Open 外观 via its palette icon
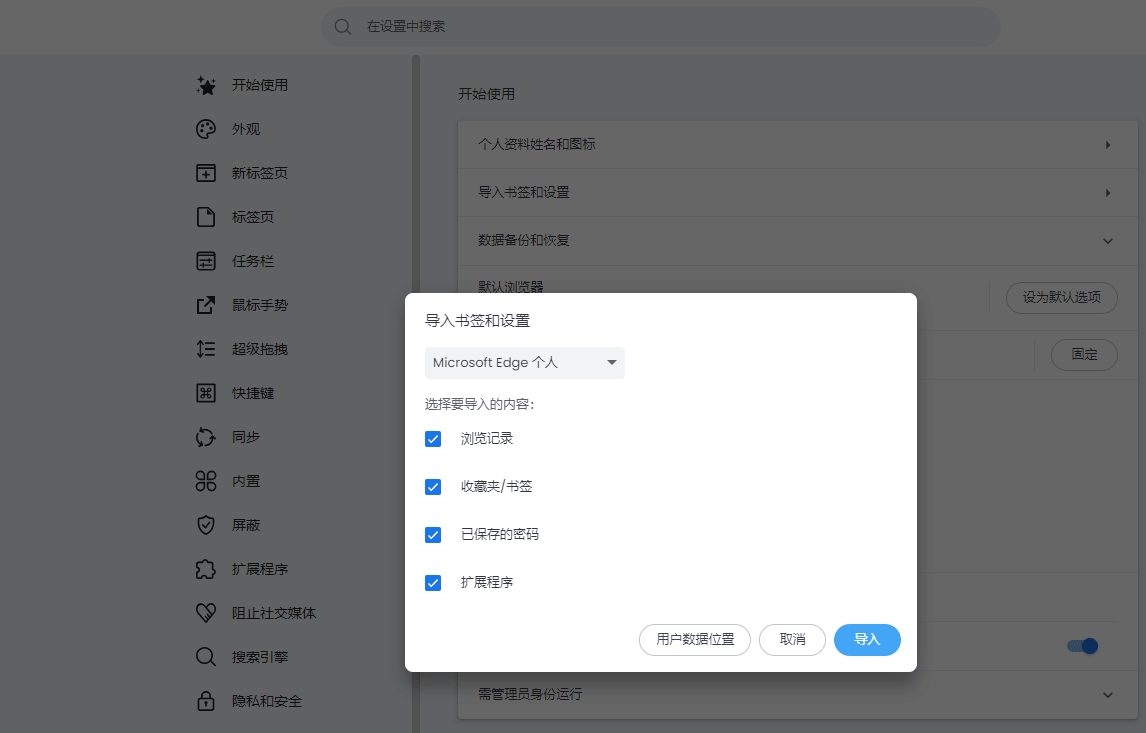 (x=206, y=130)
